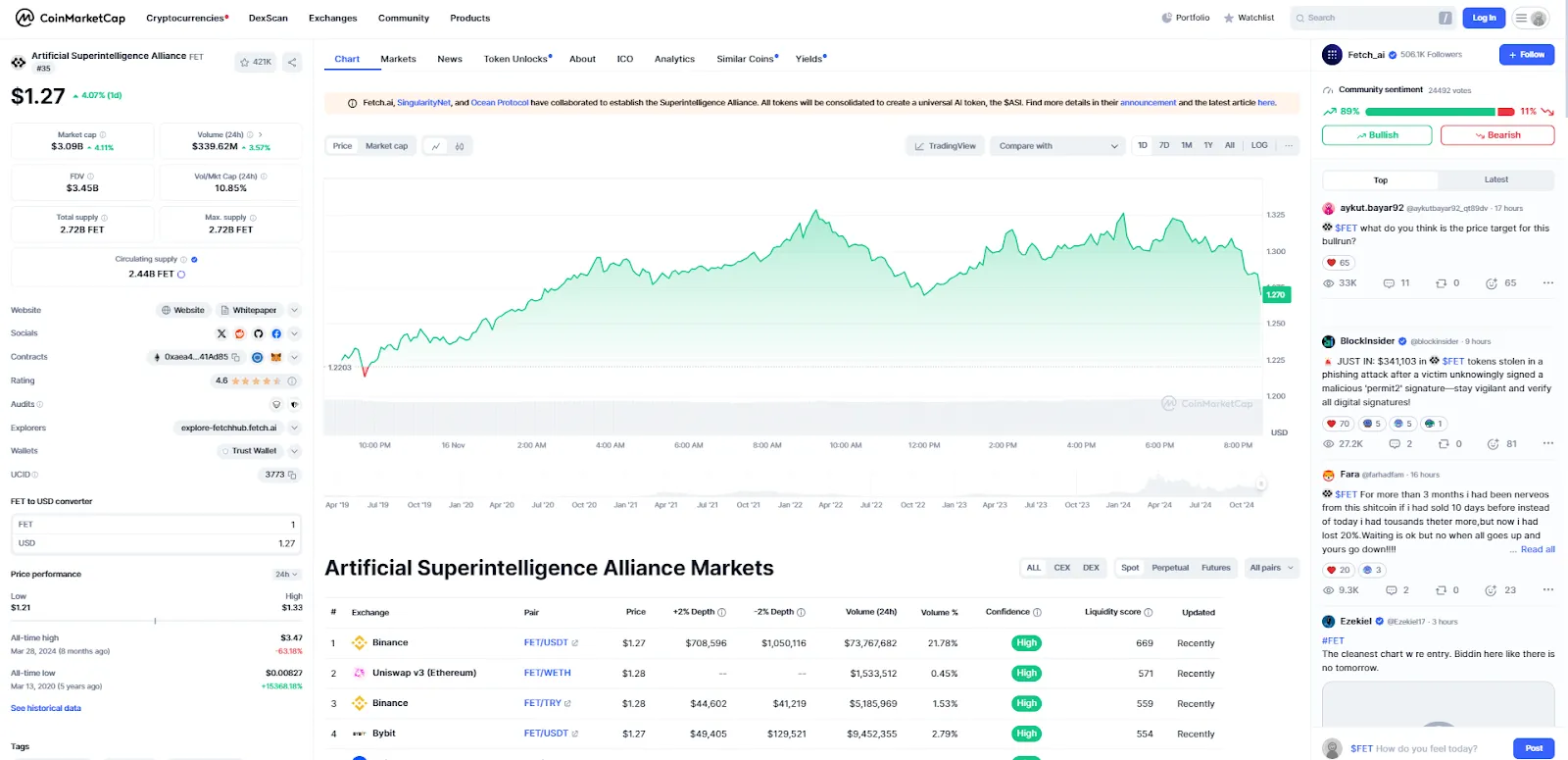This screenshot has width=1568, height=760.
Task: Switch to the Markets tab
Action: pos(398,59)
